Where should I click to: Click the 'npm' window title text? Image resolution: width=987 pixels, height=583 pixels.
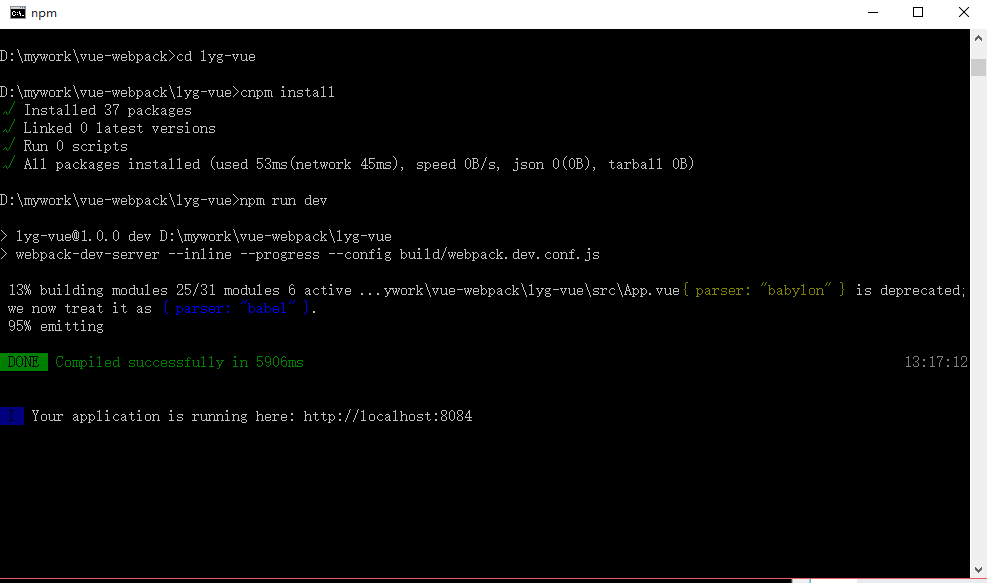click(x=44, y=13)
